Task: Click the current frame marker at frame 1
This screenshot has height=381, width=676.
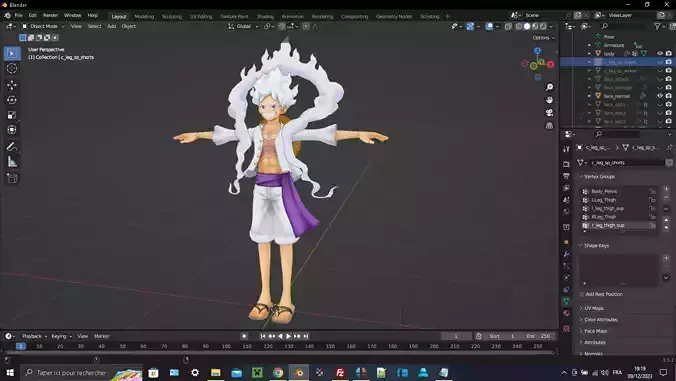Action: pyautogui.click(x=21, y=346)
